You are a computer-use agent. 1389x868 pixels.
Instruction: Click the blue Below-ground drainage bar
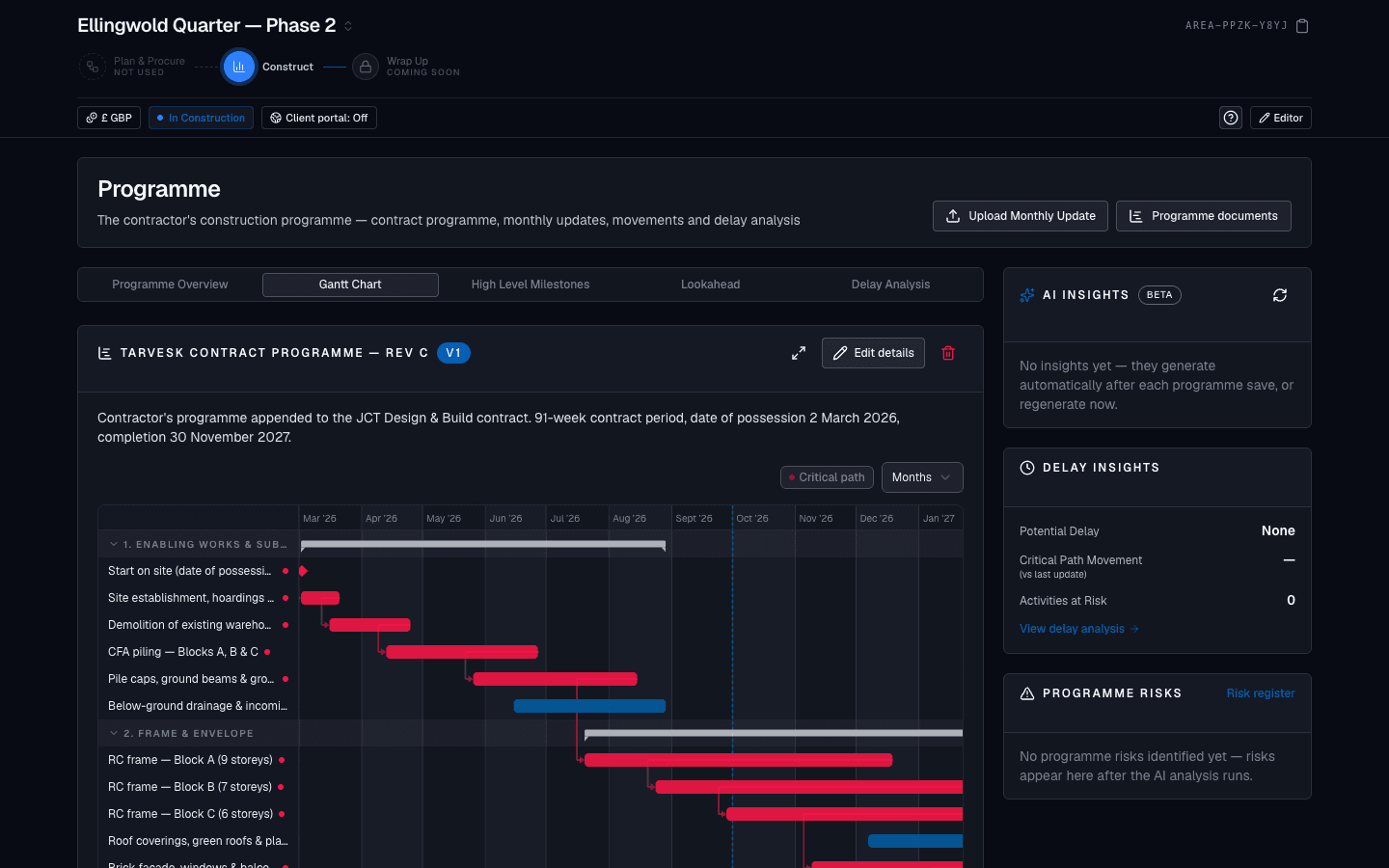pyautogui.click(x=589, y=706)
